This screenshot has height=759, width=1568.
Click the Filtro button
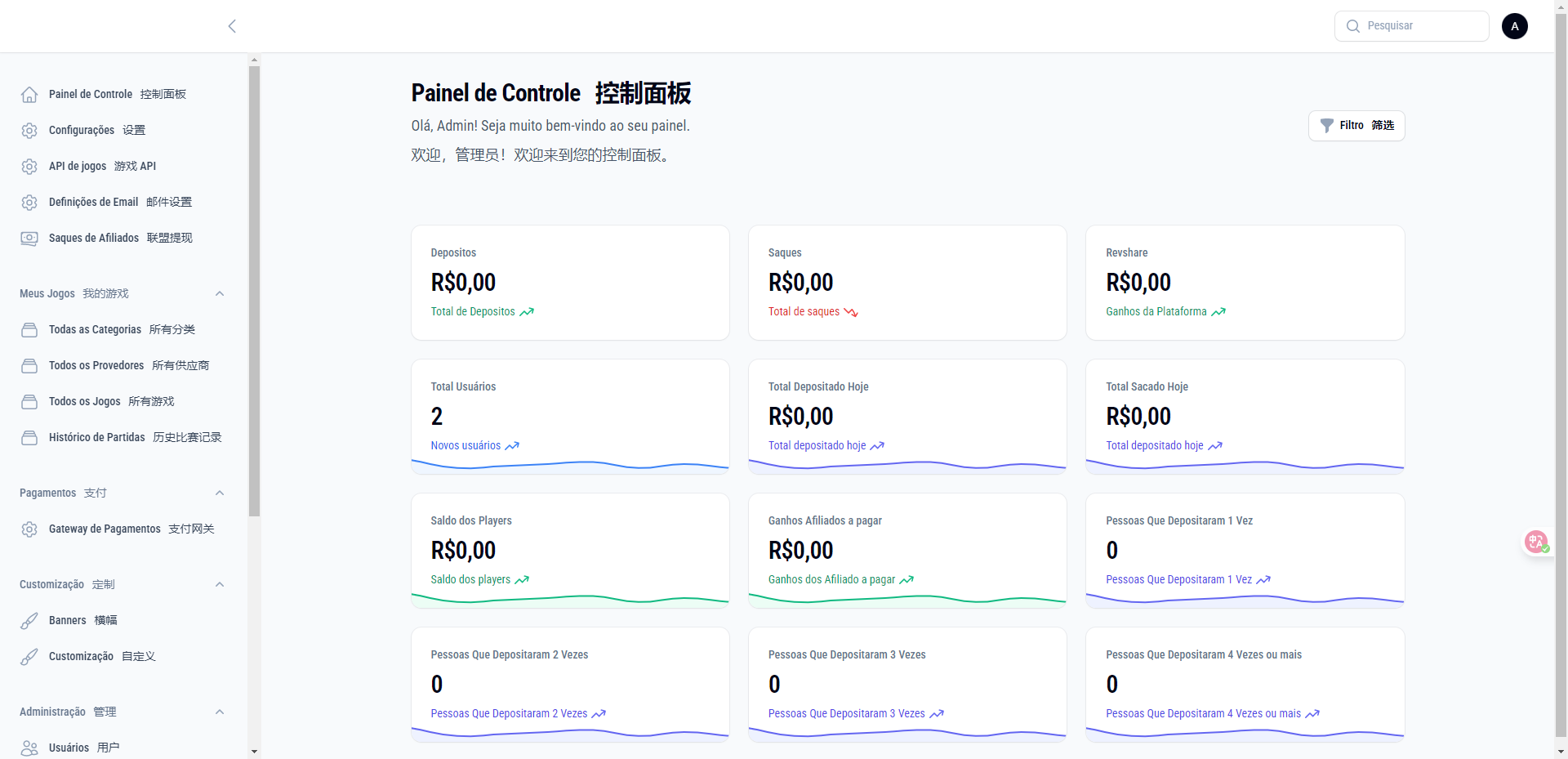[1356, 126]
